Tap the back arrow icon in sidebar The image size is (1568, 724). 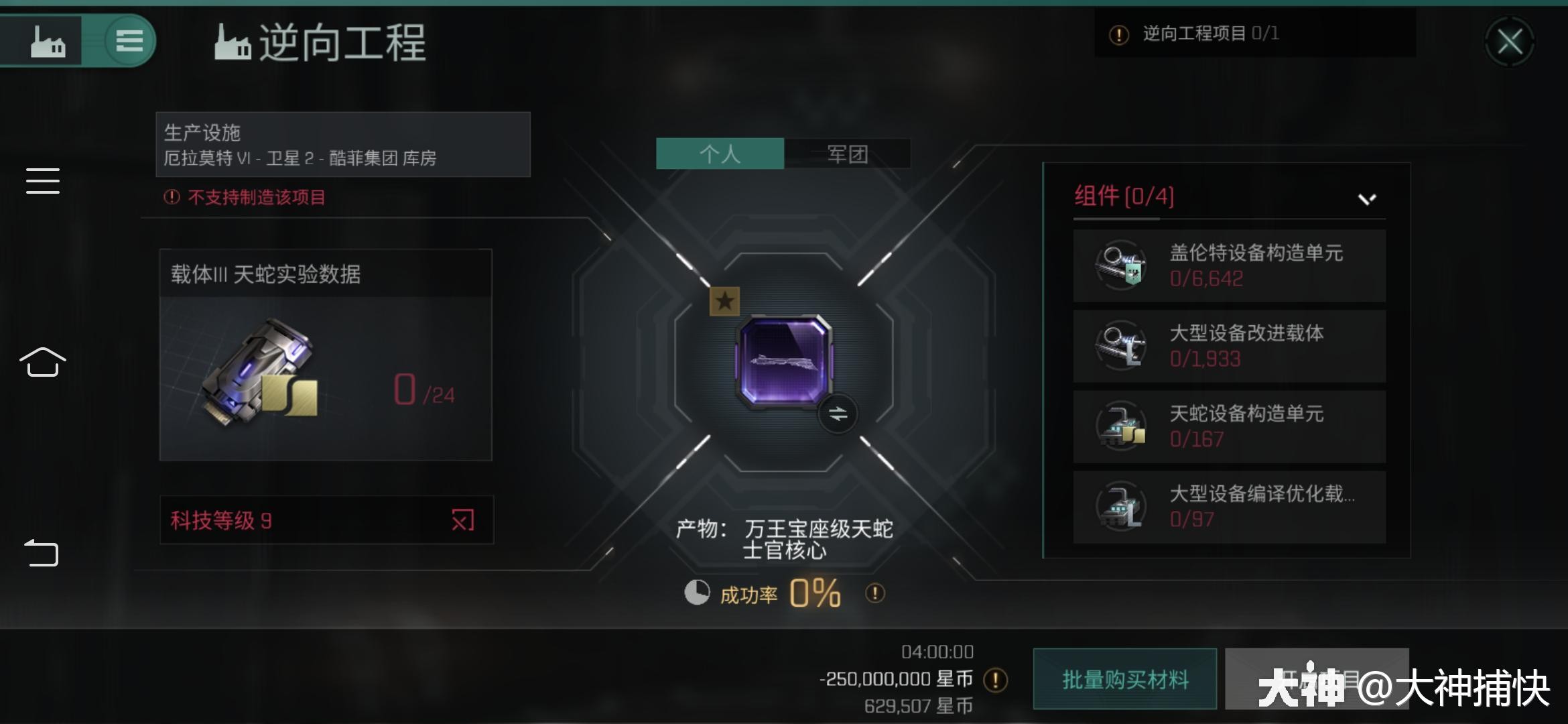[42, 553]
